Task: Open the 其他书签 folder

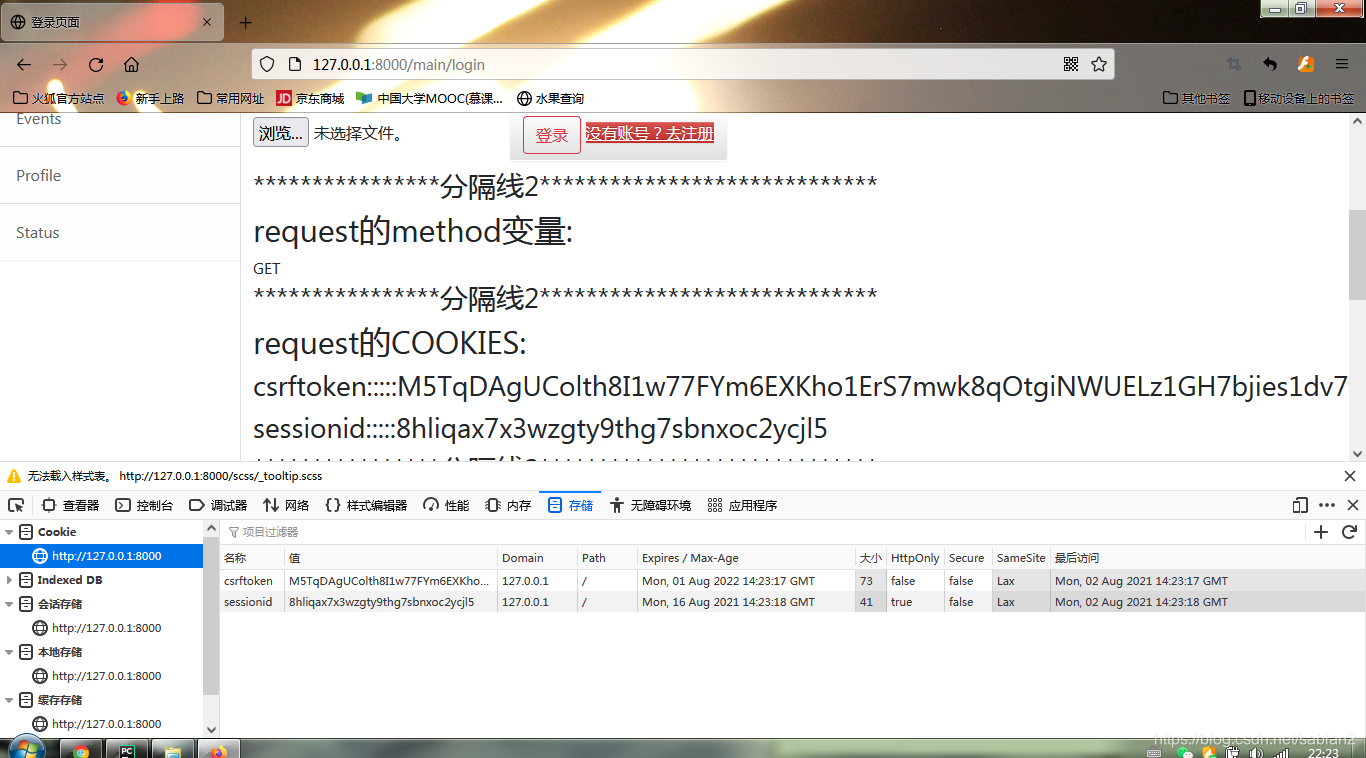Action: (x=1197, y=98)
